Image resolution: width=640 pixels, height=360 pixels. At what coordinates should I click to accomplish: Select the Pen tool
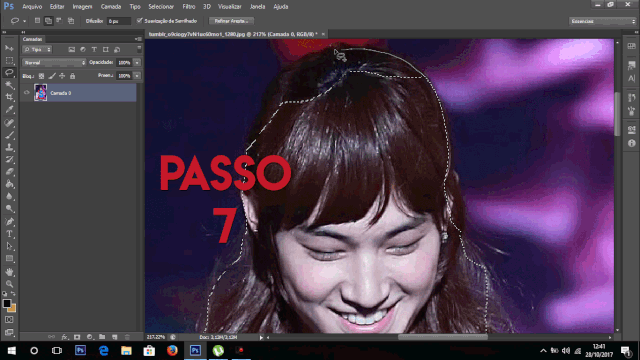coord(9,222)
